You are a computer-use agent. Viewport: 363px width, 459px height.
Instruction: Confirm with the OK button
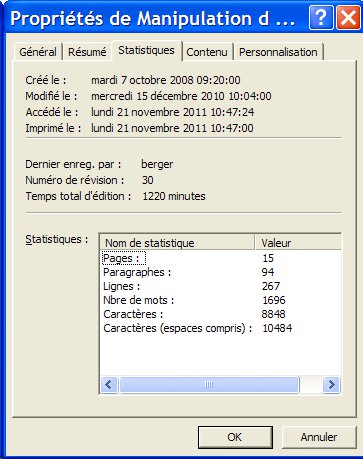click(235, 437)
